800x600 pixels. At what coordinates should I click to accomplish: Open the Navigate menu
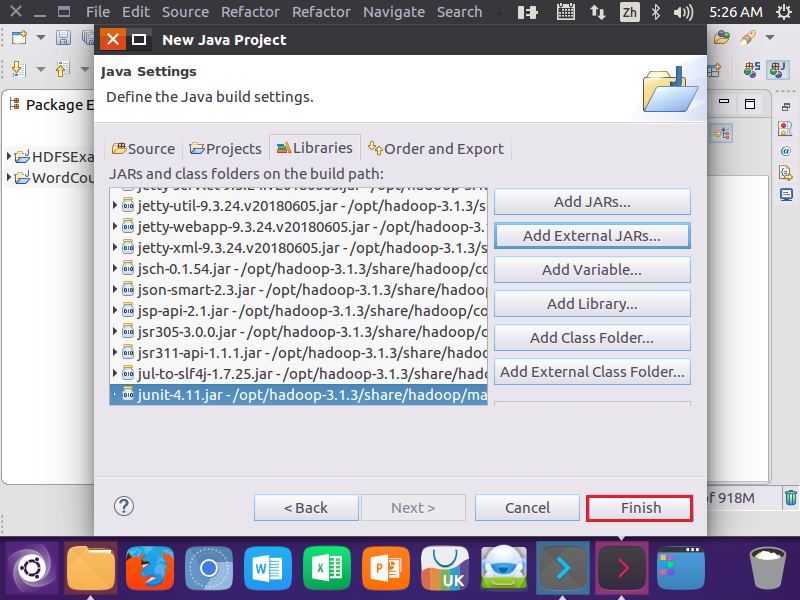tap(394, 12)
